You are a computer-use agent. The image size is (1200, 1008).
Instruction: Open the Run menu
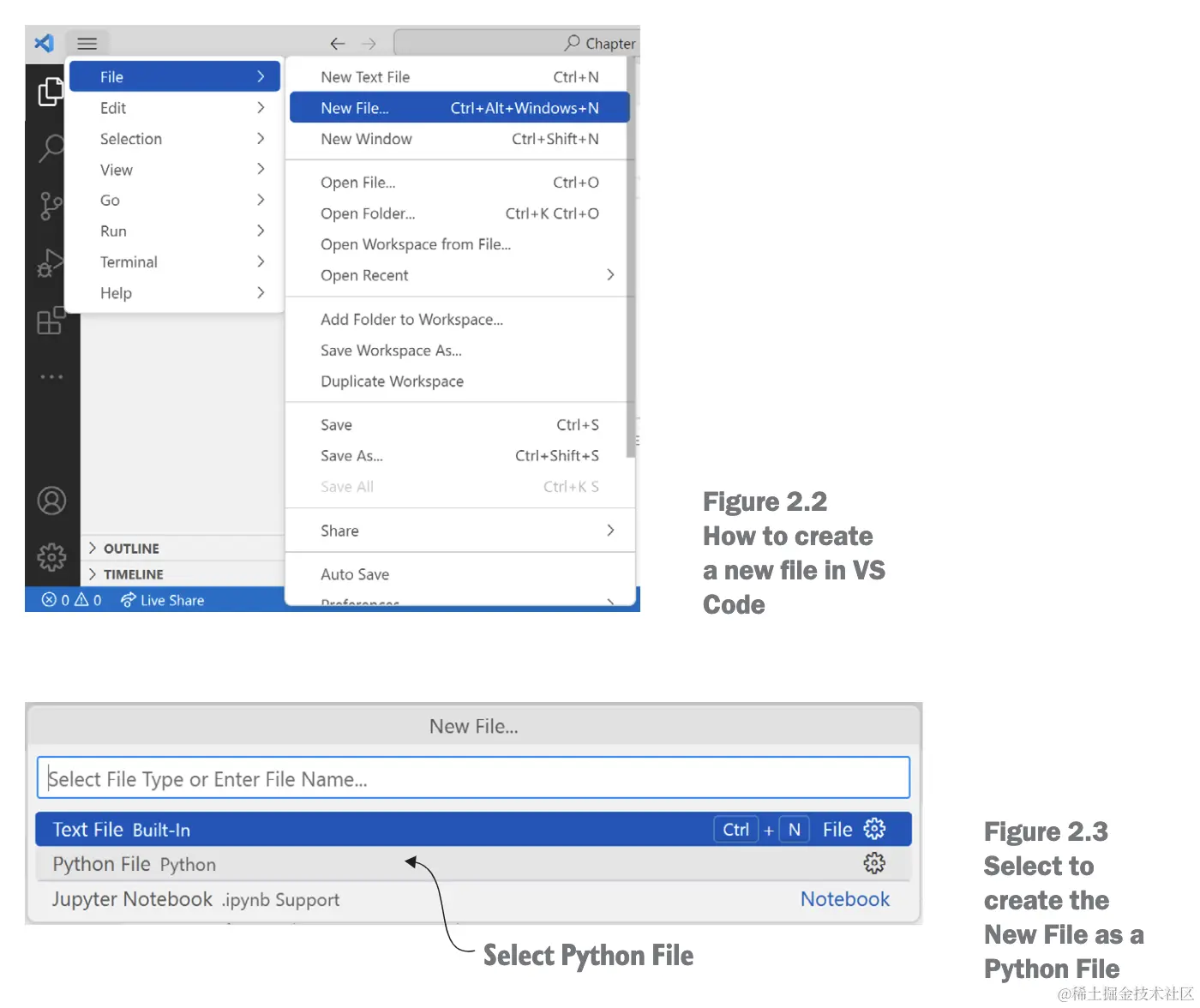(175, 231)
